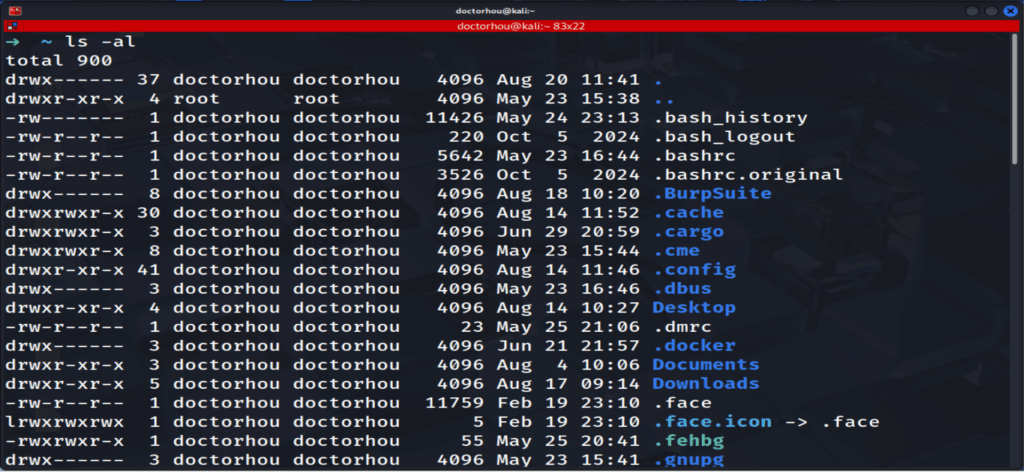Image resolution: width=1024 pixels, height=472 pixels.
Task: Click the lrwxrwxrwx permission string
Action: (x=64, y=422)
